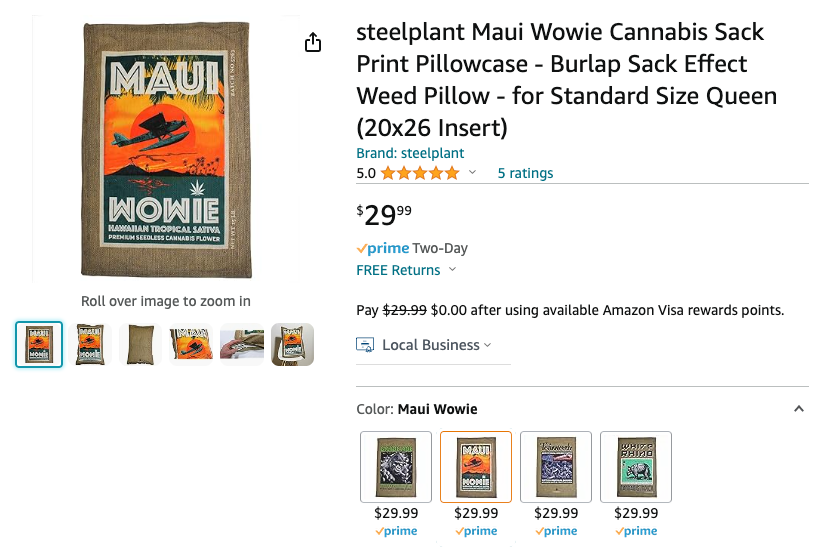Image resolution: width=834 pixels, height=553 pixels.
Task: Select the Maui Wowie color swatch
Action: tap(476, 466)
